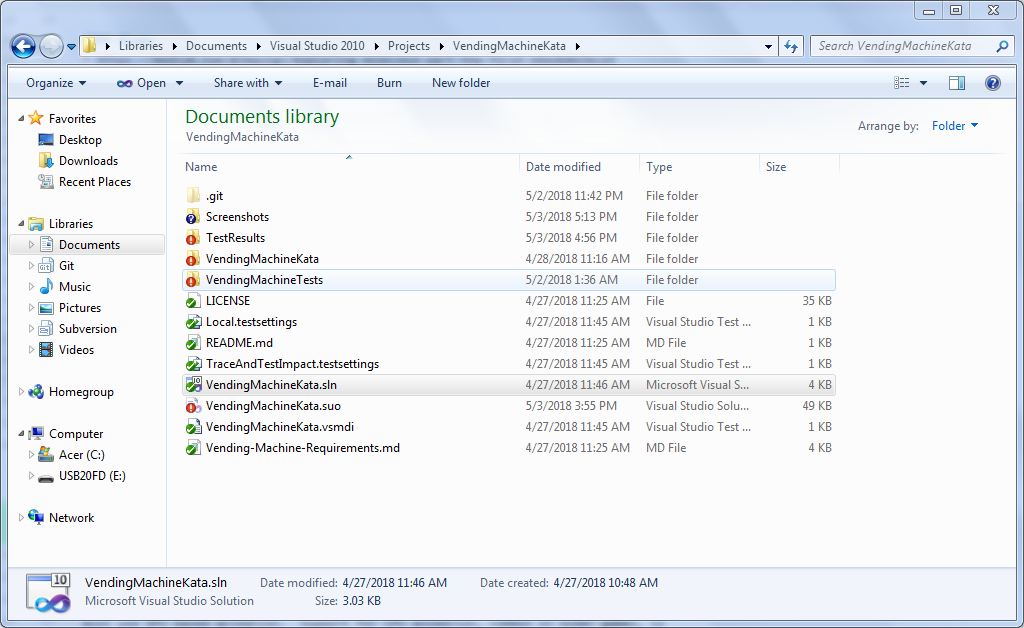Click the Burn toolbar button

coord(389,83)
